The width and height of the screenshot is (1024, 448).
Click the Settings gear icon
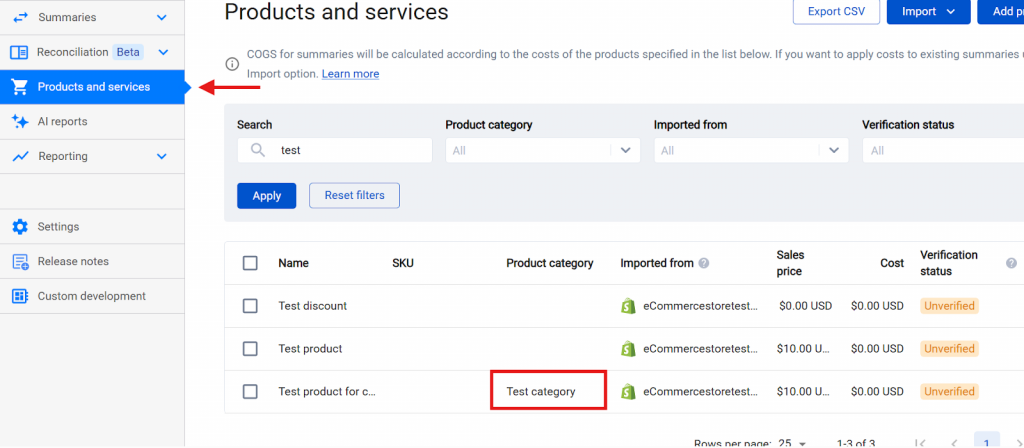pyautogui.click(x=20, y=227)
